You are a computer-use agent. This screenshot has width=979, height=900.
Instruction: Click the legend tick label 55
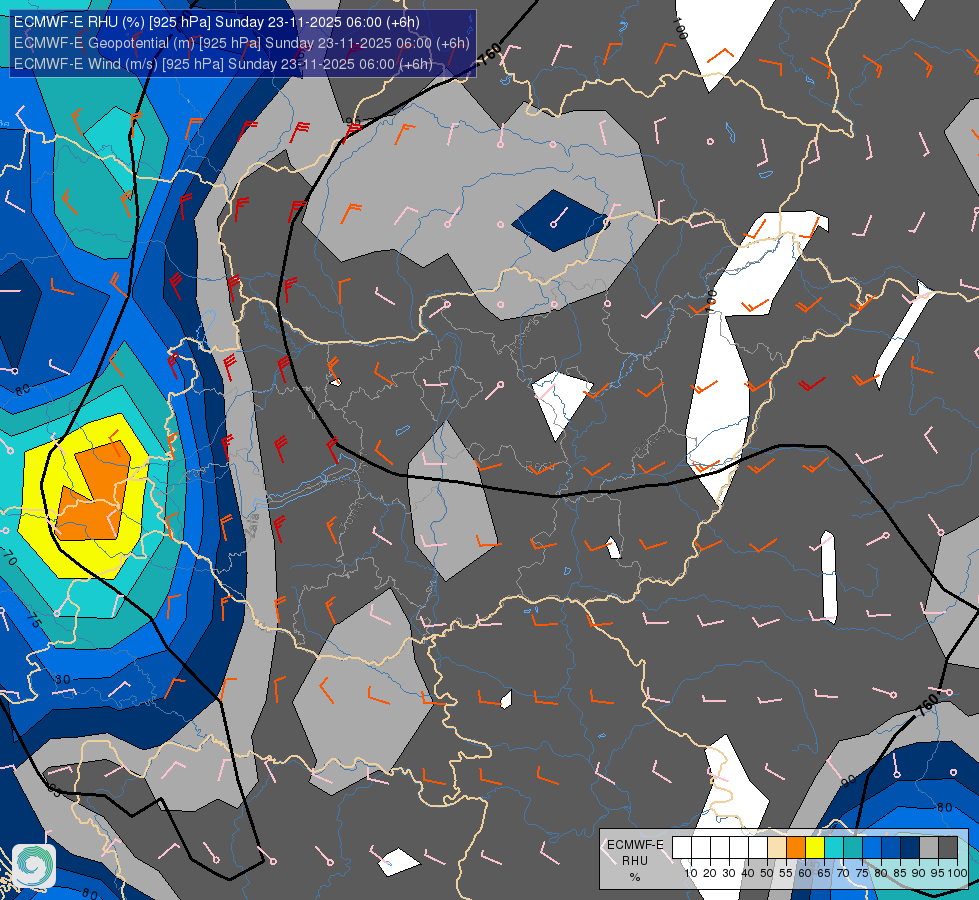(786, 873)
